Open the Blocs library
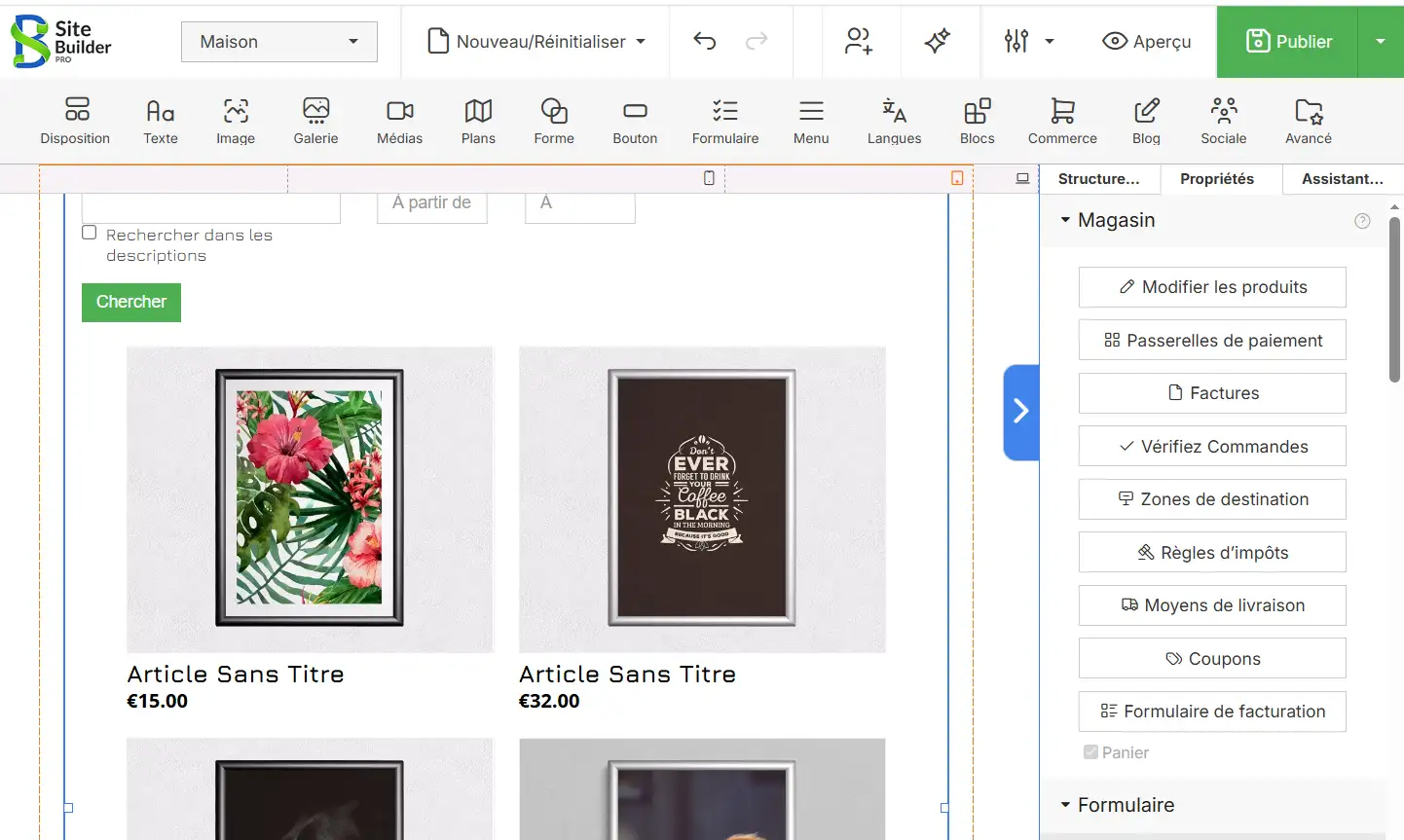 978,122
